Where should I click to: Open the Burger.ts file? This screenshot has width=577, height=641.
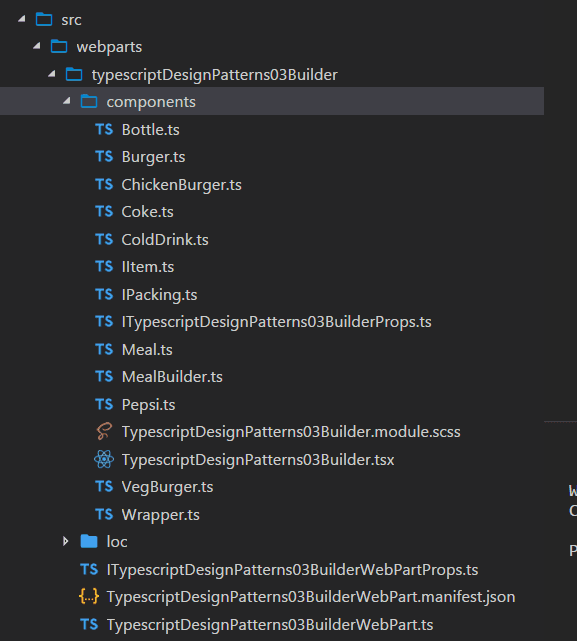(x=153, y=157)
